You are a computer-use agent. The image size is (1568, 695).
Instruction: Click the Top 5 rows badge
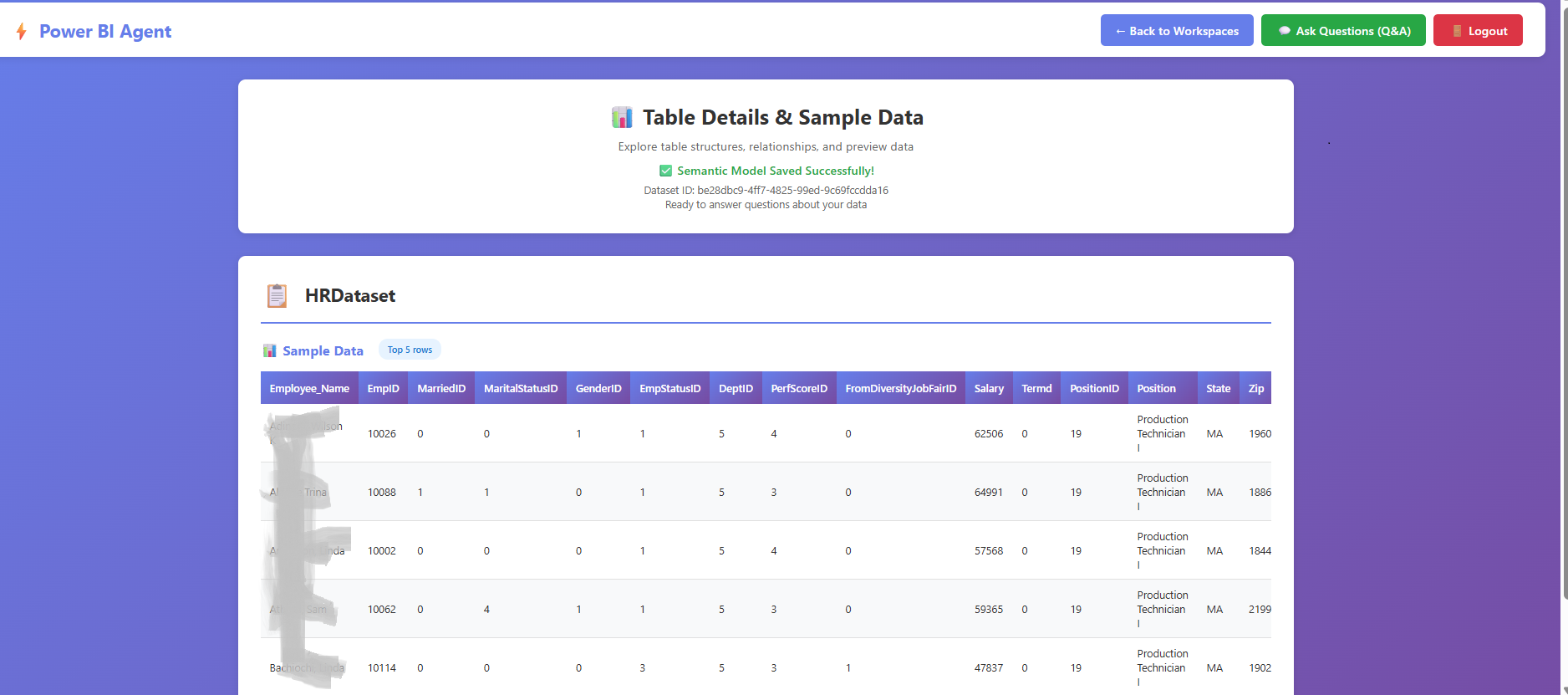[x=410, y=350]
